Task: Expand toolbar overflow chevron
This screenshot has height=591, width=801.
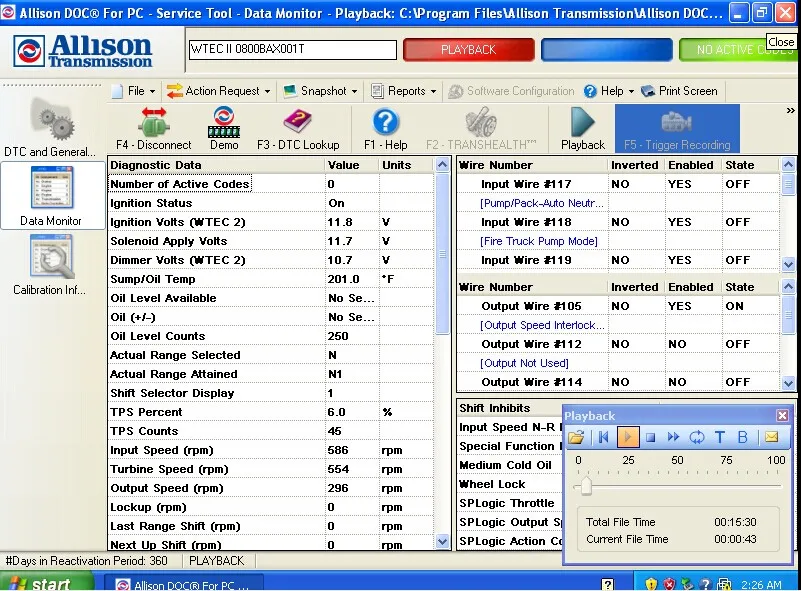Action: pyautogui.click(x=790, y=110)
